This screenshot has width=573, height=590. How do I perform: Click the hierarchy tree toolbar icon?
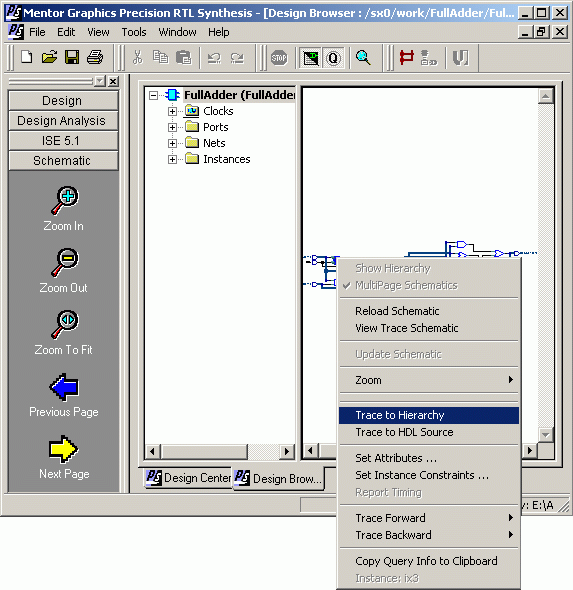429,58
